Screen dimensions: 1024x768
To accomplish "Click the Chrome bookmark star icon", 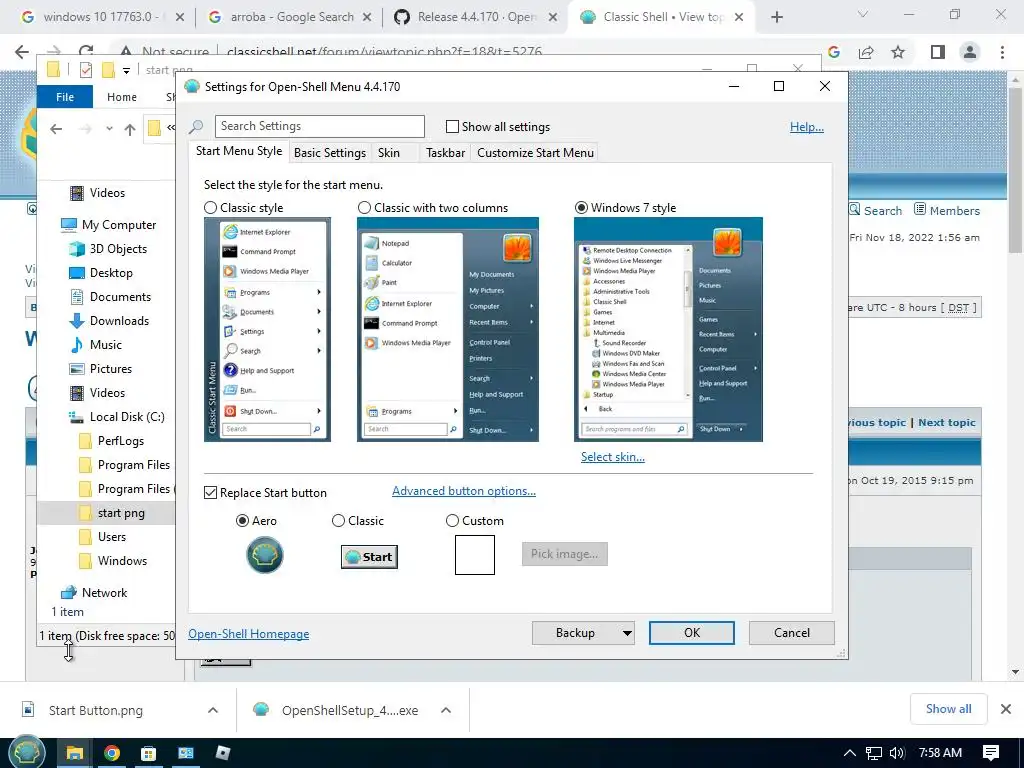I will [x=899, y=52].
